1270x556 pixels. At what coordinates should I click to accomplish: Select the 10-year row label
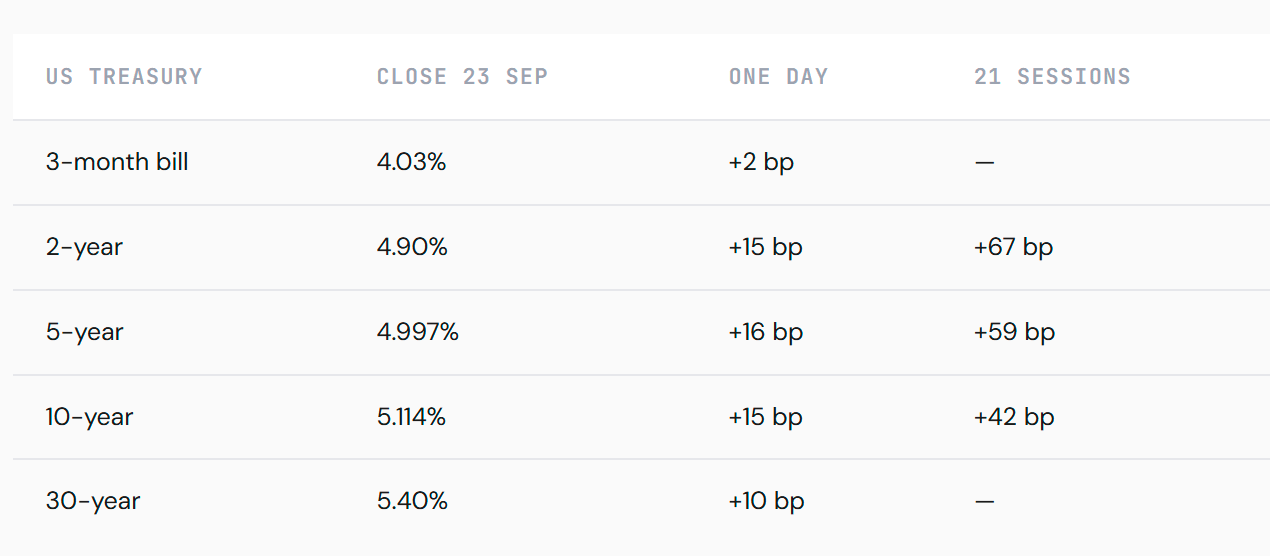[89, 417]
